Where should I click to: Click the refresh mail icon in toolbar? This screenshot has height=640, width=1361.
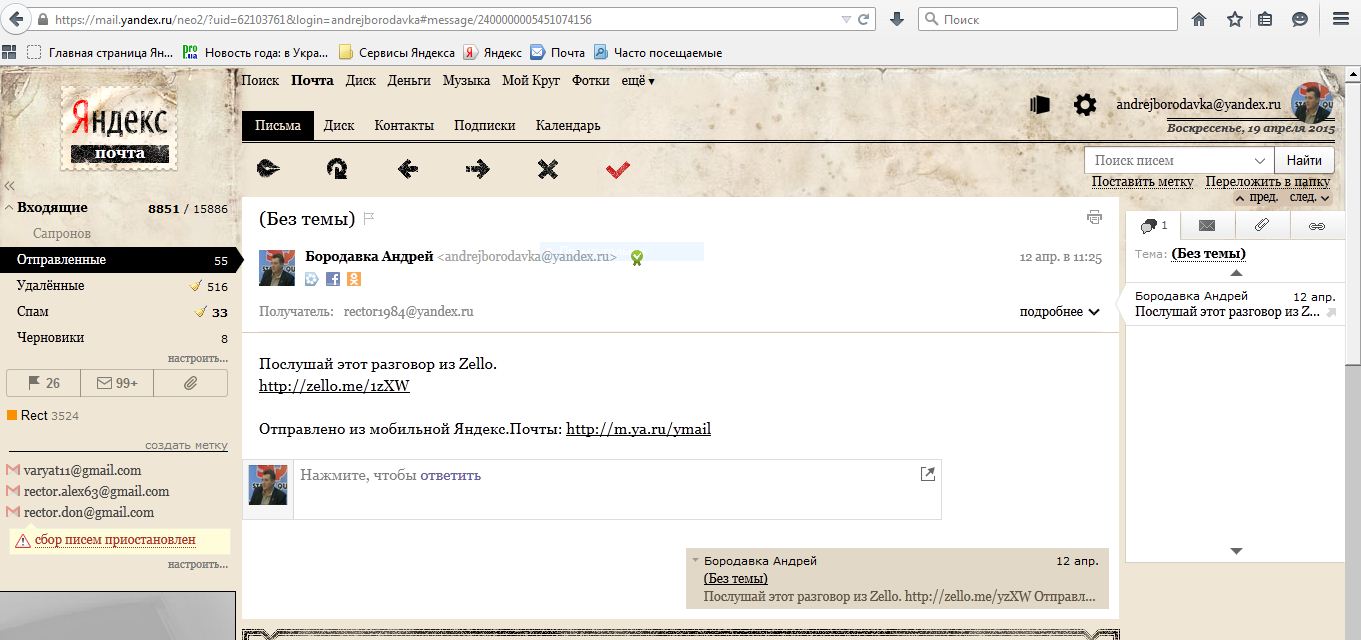(x=337, y=169)
